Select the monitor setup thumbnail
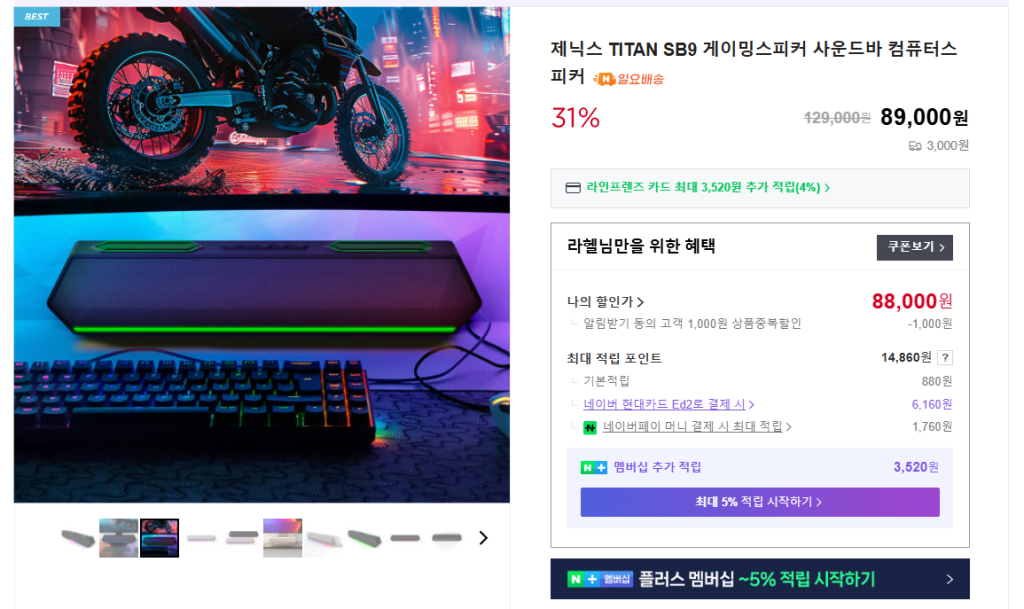This screenshot has height=609, width=1024. tap(119, 538)
